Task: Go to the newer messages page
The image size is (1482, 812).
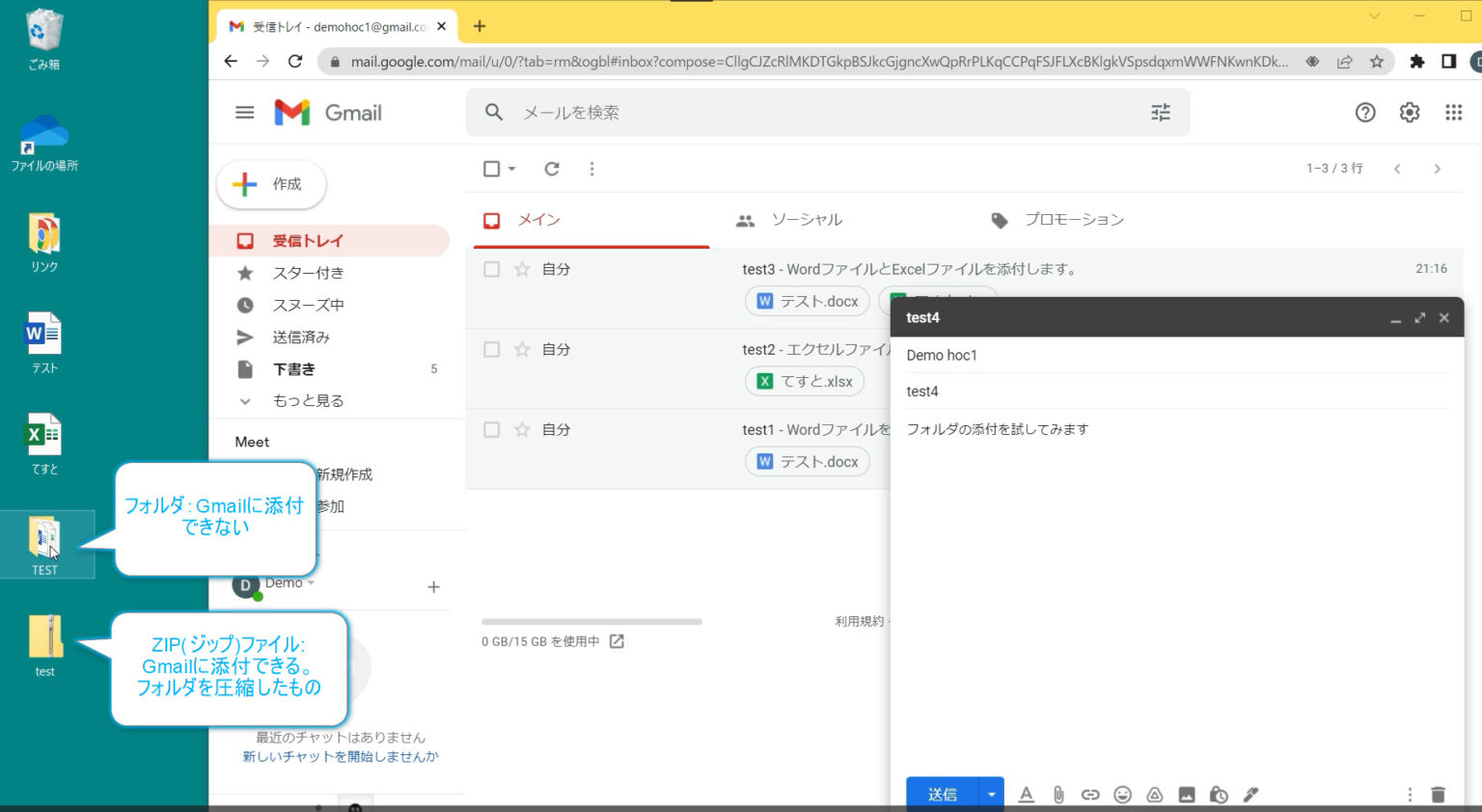Action: point(1397,169)
